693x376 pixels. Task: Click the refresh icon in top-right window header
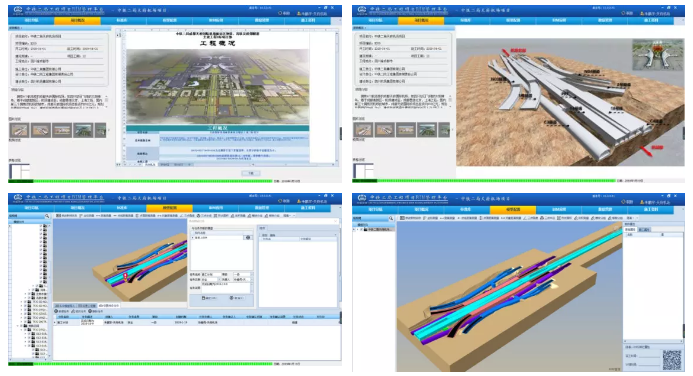pyautogui.click(x=624, y=14)
